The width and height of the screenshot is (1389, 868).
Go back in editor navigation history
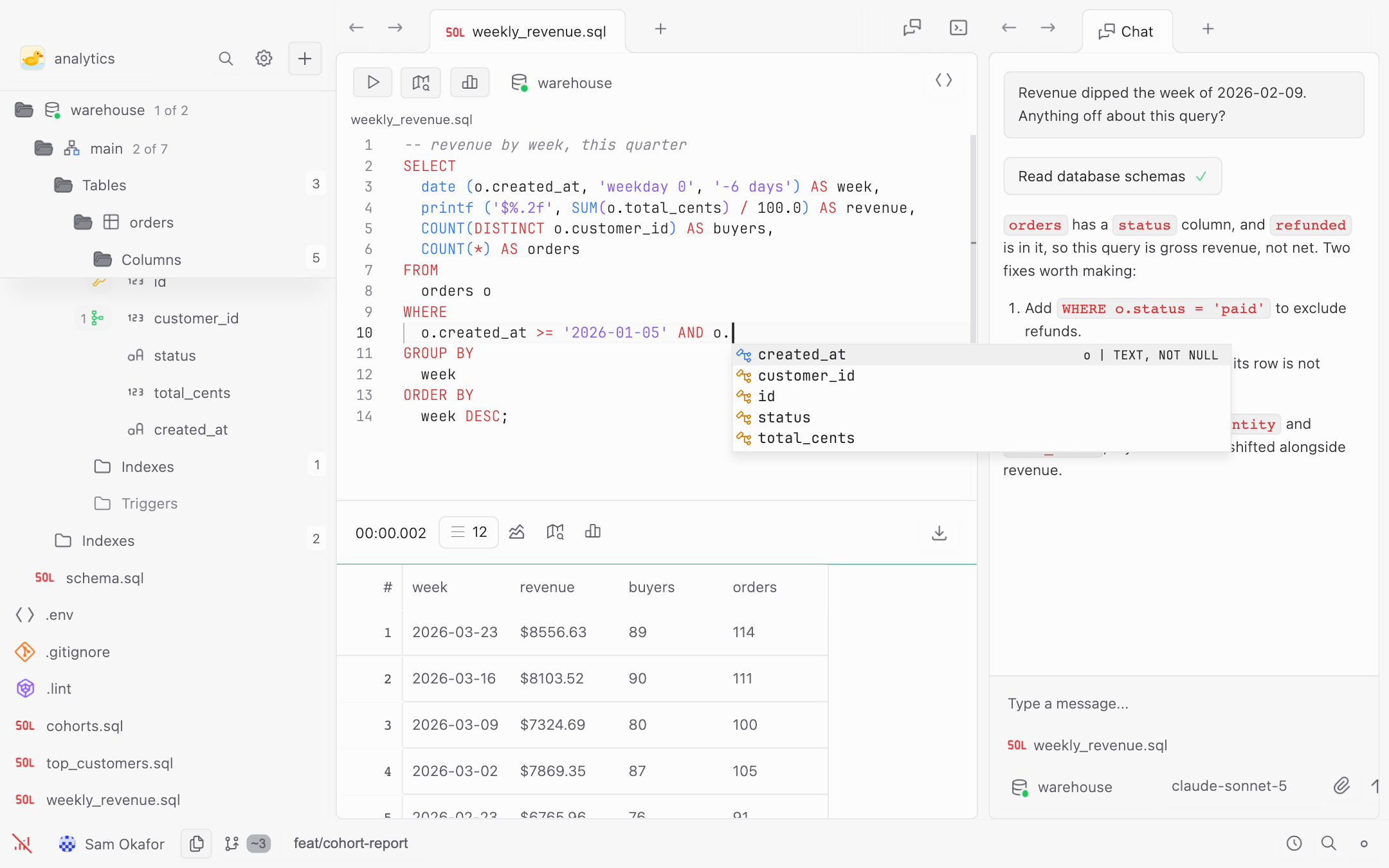[356, 28]
